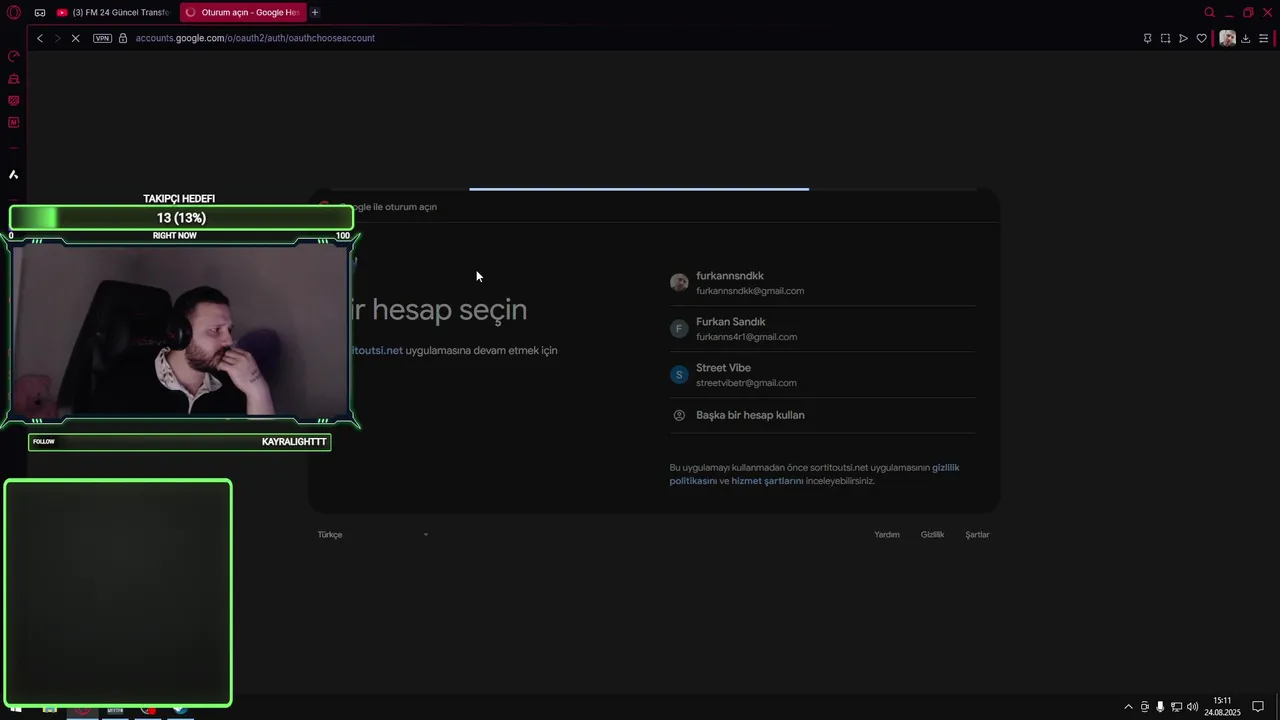
Task: Open the Aria AI sidebar icon
Action: coord(14,175)
